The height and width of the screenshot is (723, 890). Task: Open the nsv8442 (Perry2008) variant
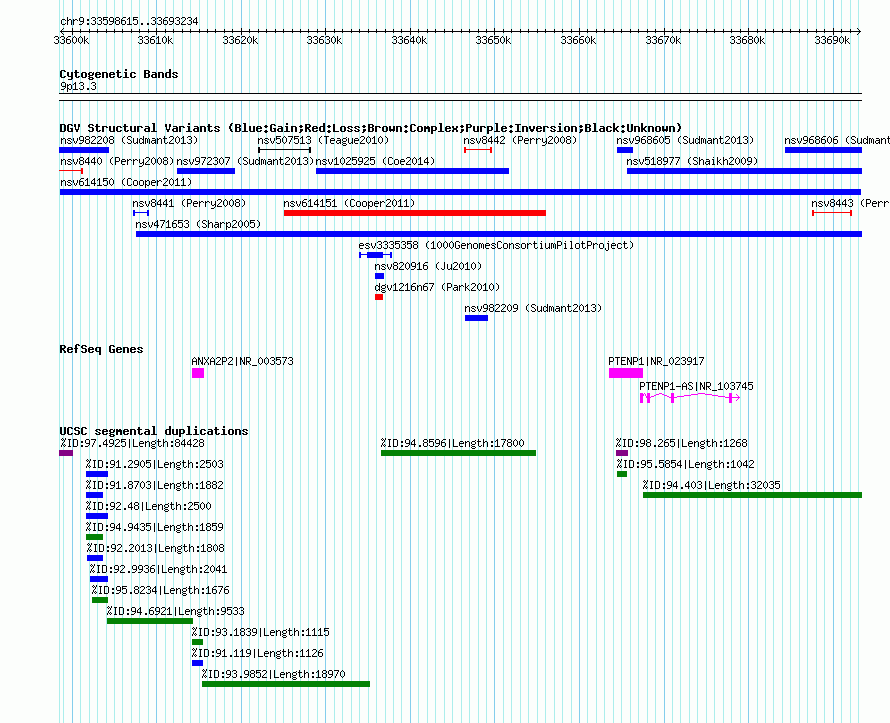(x=520, y=140)
